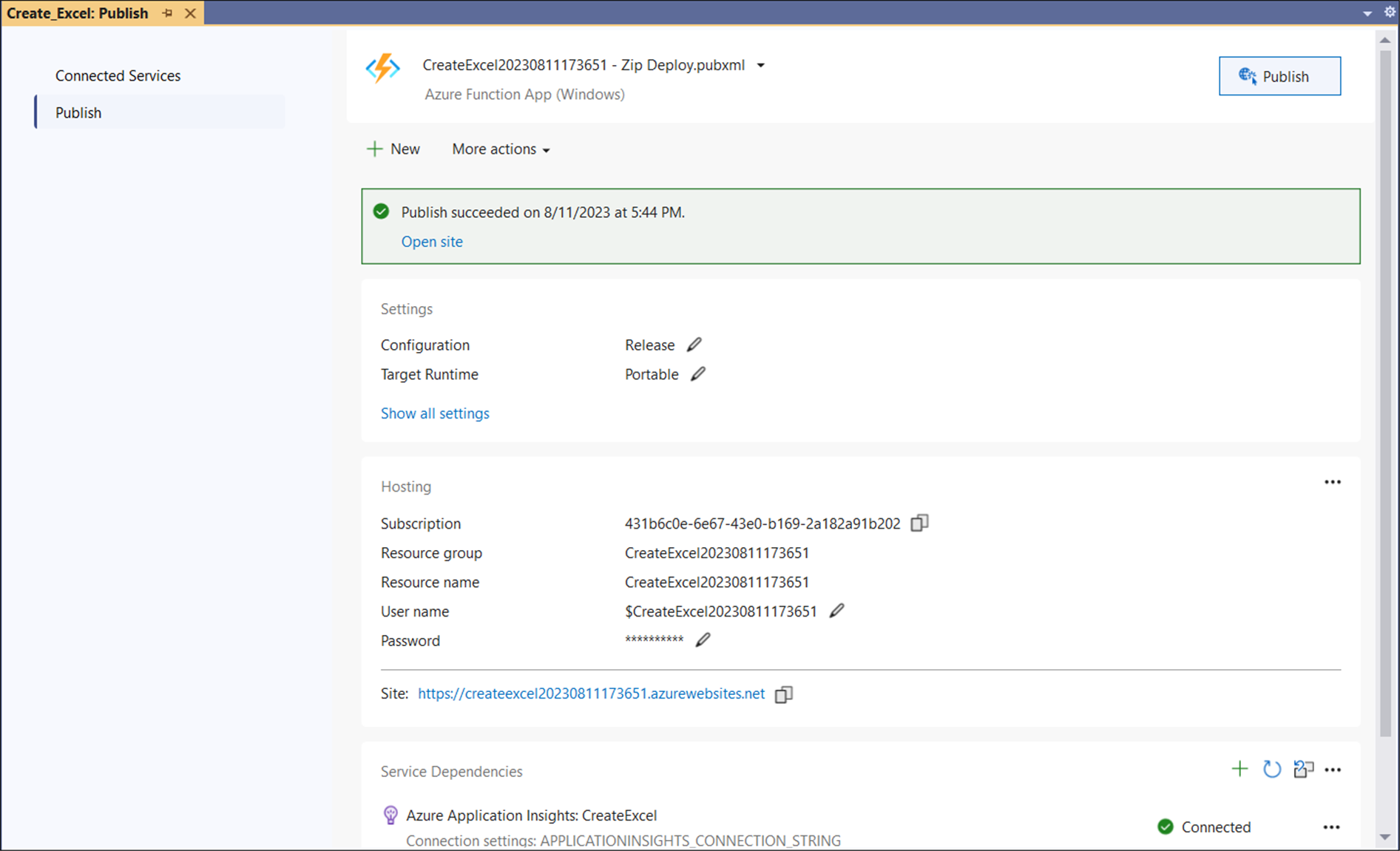The height and width of the screenshot is (851, 1400).
Task: Copy the site URL to clipboard
Action: point(783,694)
